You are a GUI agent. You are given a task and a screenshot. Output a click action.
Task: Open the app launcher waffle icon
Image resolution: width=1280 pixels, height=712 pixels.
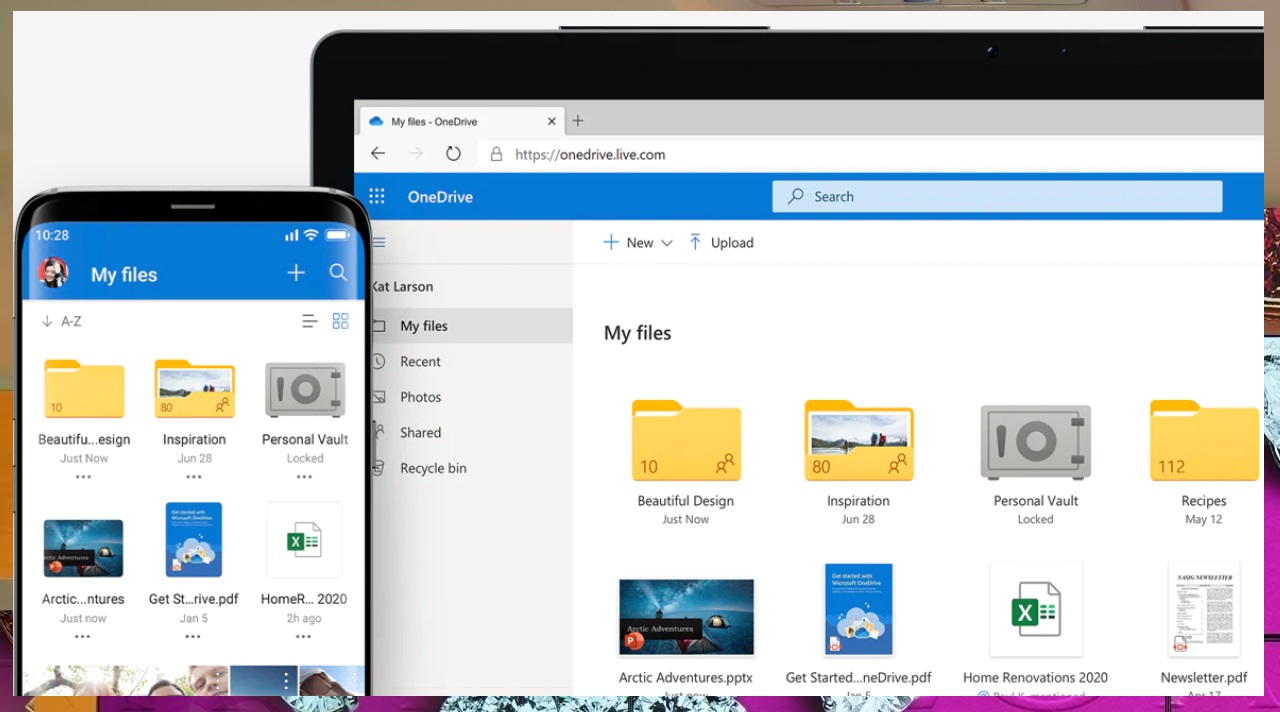(377, 197)
